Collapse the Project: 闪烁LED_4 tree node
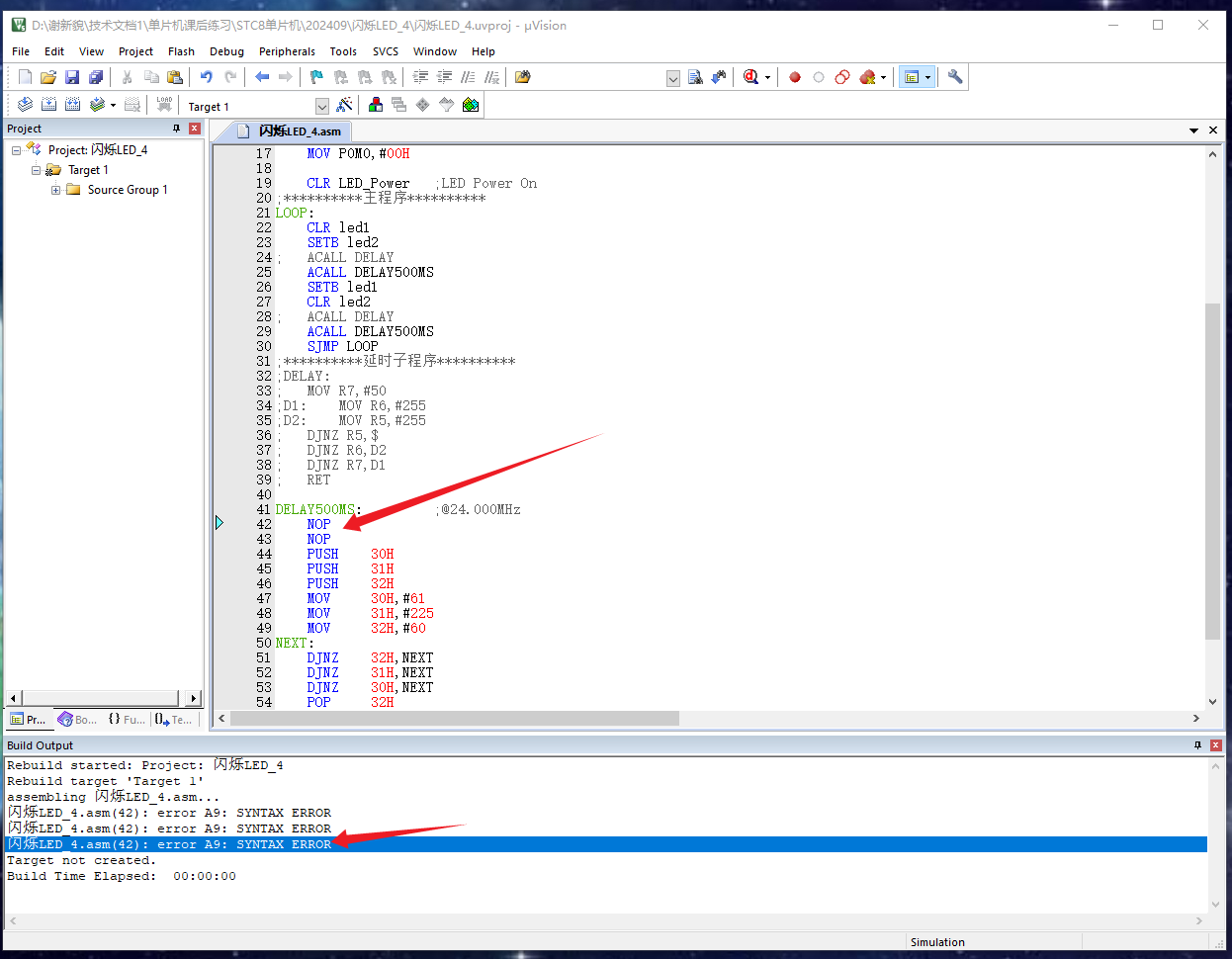 click(x=16, y=150)
